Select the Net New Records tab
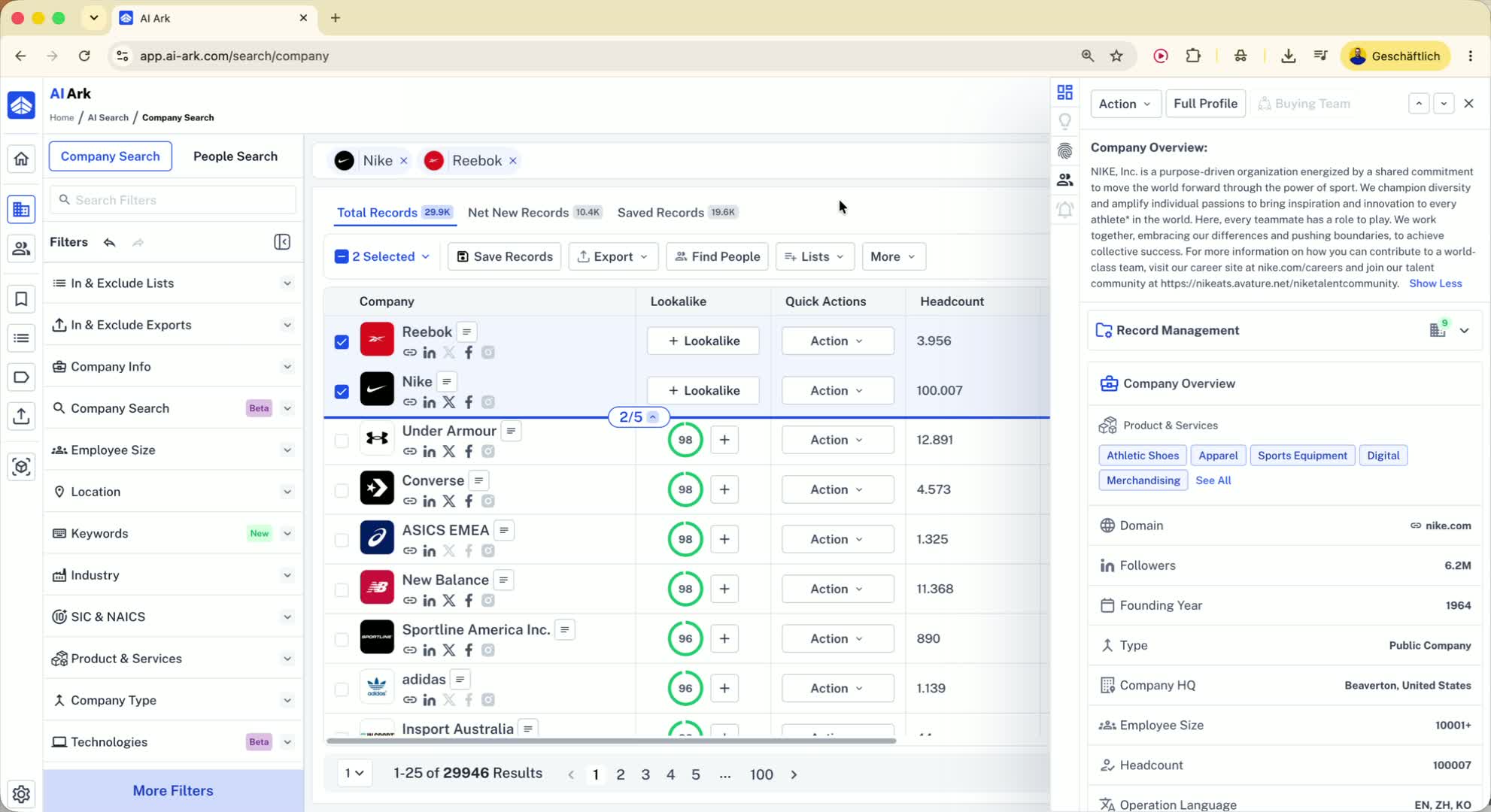This screenshot has width=1491, height=812. 535,213
